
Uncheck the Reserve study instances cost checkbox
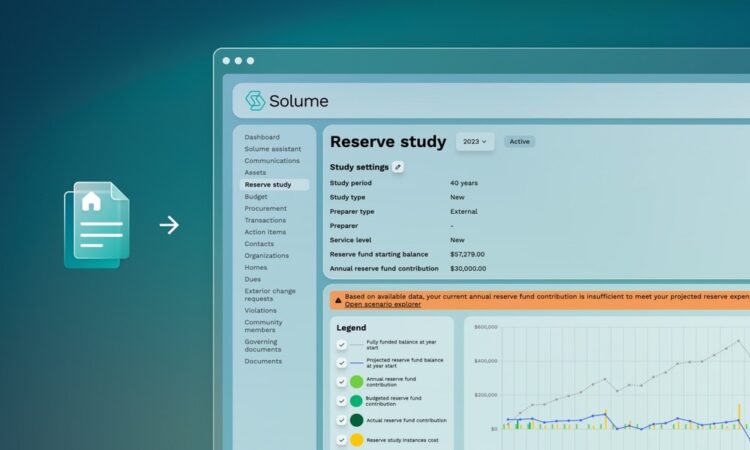(341, 439)
